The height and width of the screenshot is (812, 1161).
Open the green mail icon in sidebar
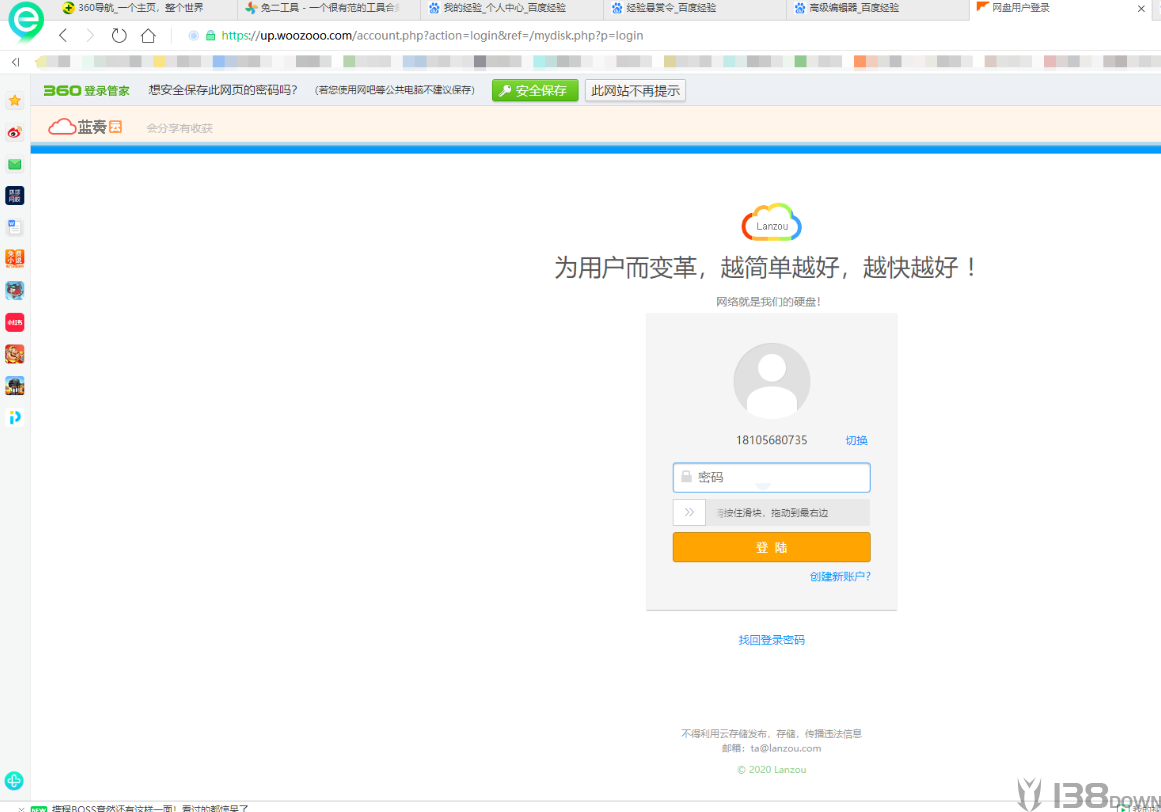coord(15,164)
